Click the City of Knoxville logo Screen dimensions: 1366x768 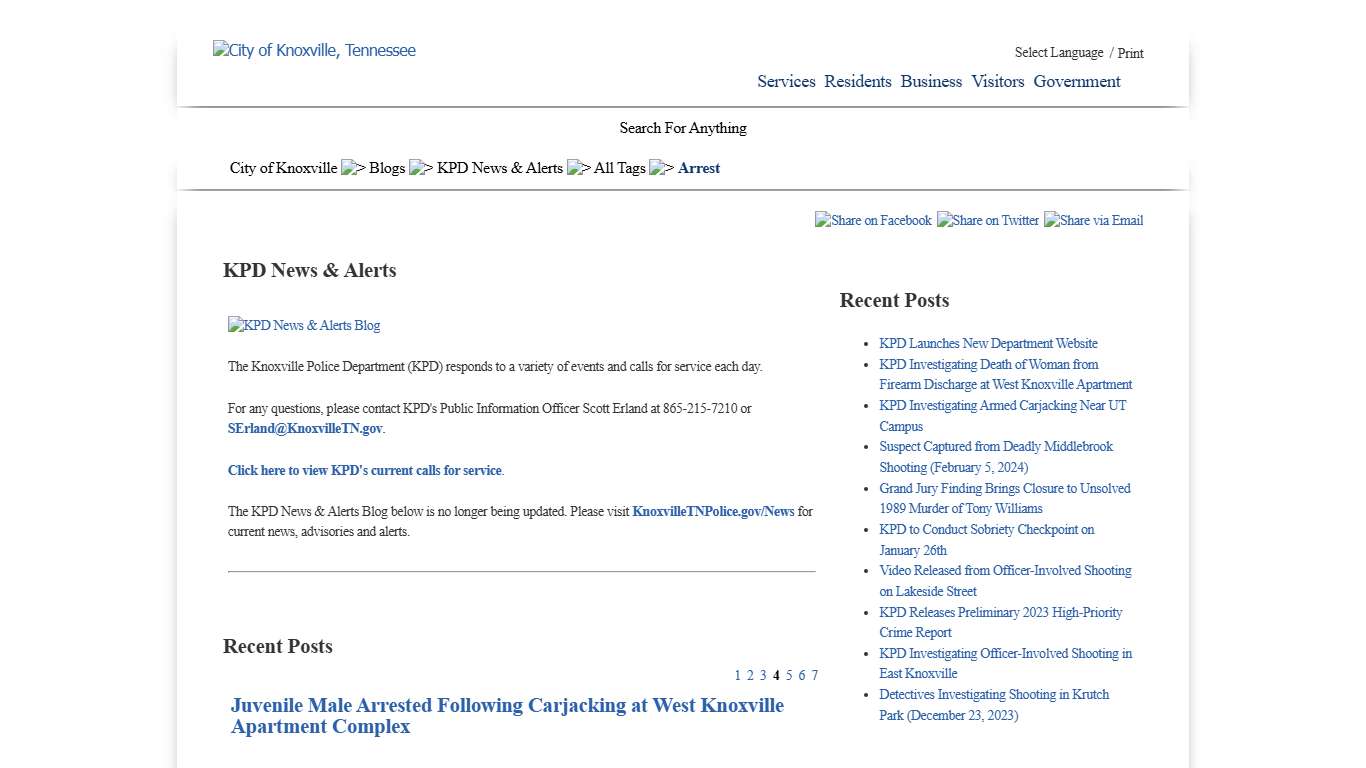313,50
